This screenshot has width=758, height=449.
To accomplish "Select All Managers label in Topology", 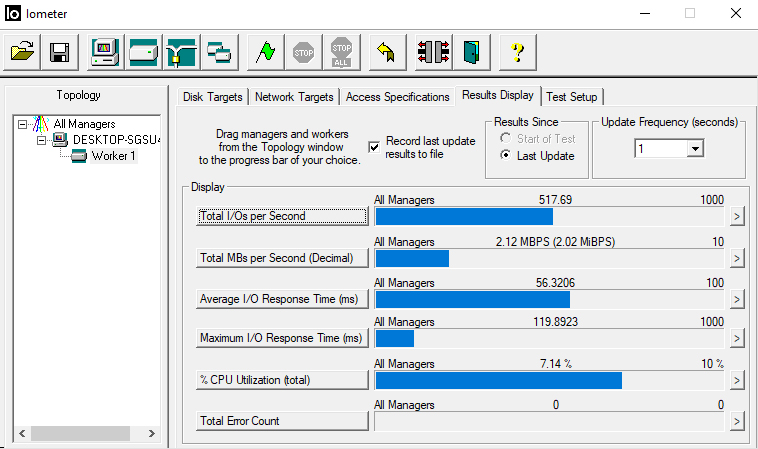I will 85,124.
